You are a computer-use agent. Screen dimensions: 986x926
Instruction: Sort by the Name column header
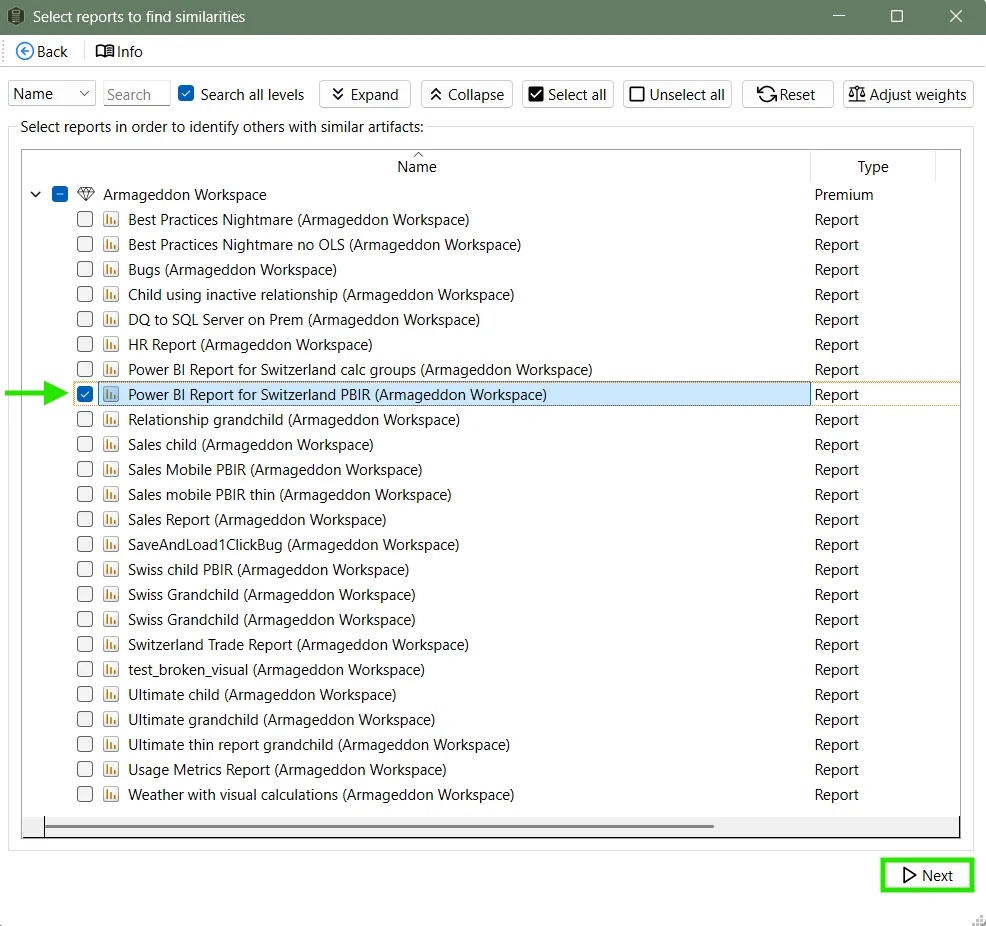pyautogui.click(x=416, y=166)
